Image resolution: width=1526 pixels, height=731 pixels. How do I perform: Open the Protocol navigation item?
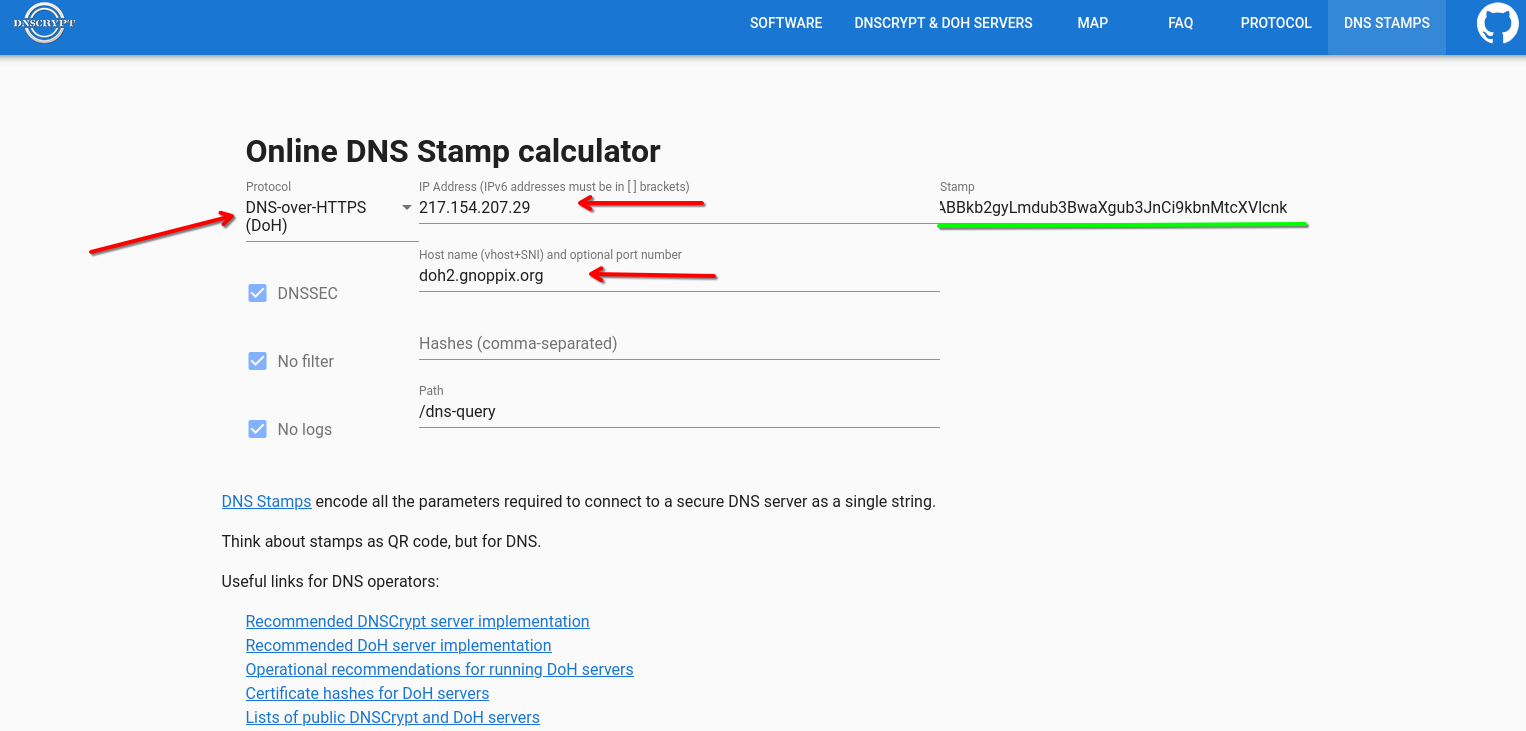click(1275, 23)
